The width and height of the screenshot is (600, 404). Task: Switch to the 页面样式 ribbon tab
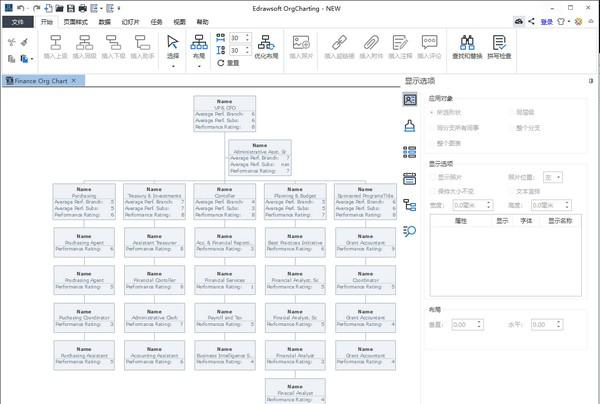pyautogui.click(x=75, y=22)
